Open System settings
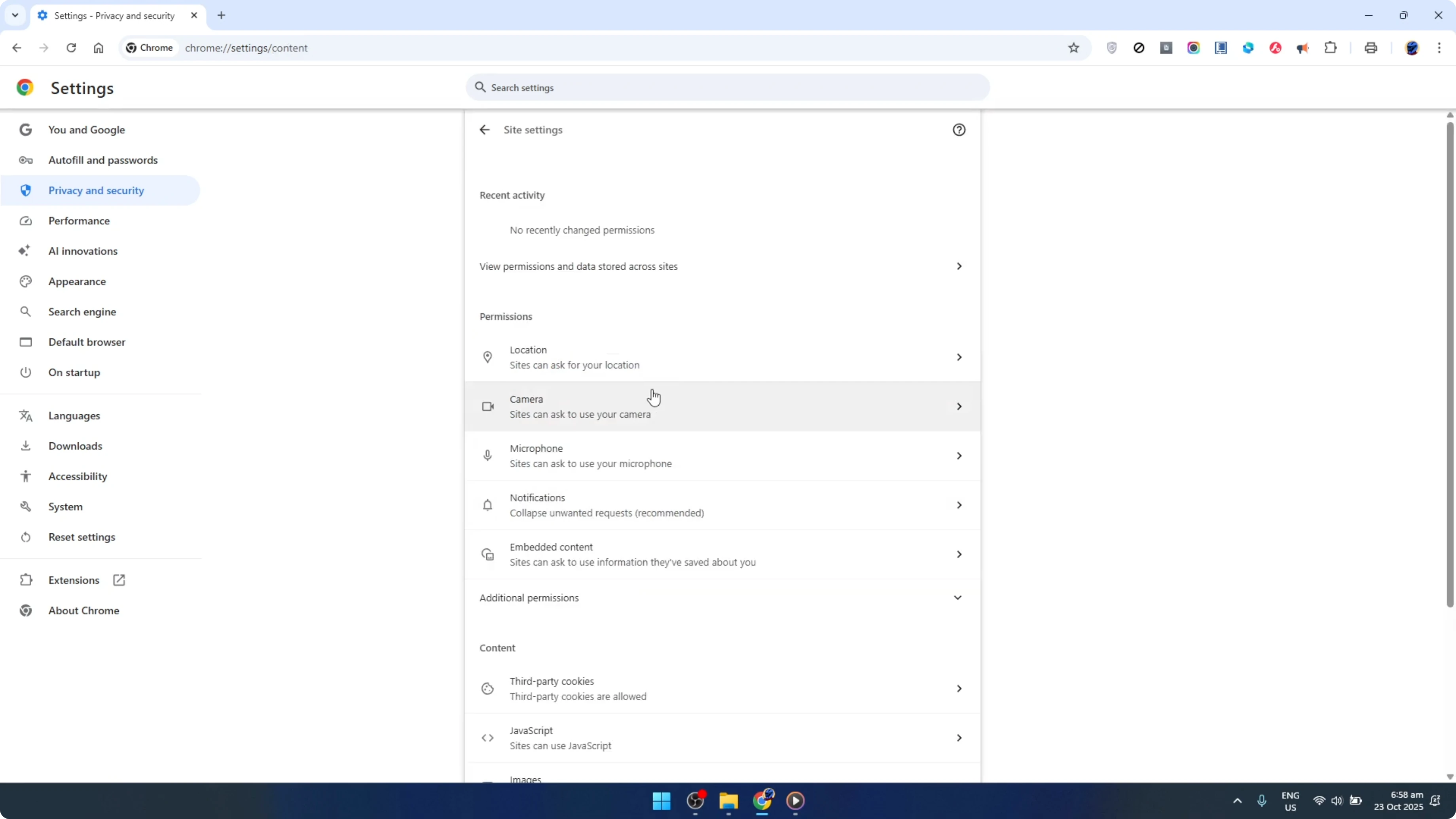The height and width of the screenshot is (819, 1456). [x=100, y=507]
